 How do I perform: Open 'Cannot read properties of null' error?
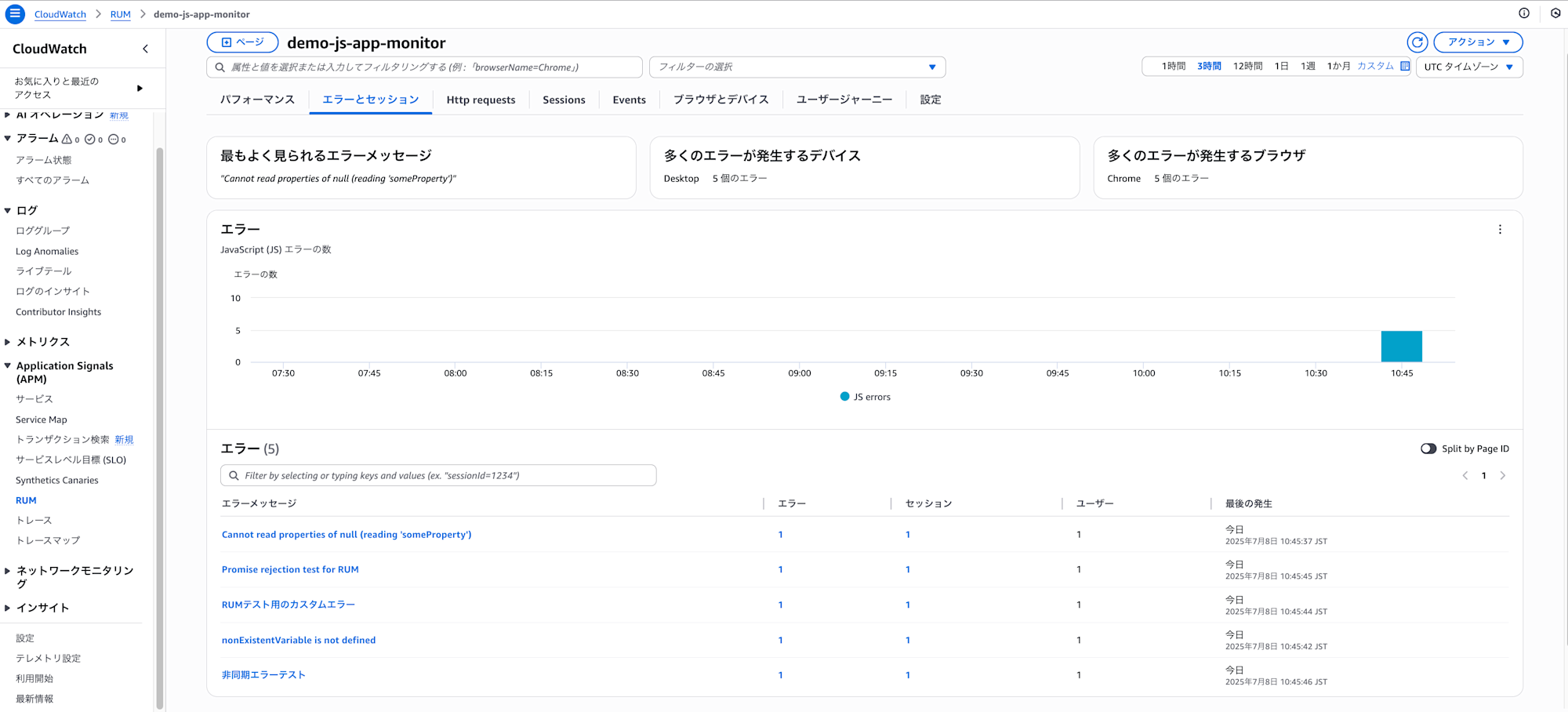tap(347, 535)
